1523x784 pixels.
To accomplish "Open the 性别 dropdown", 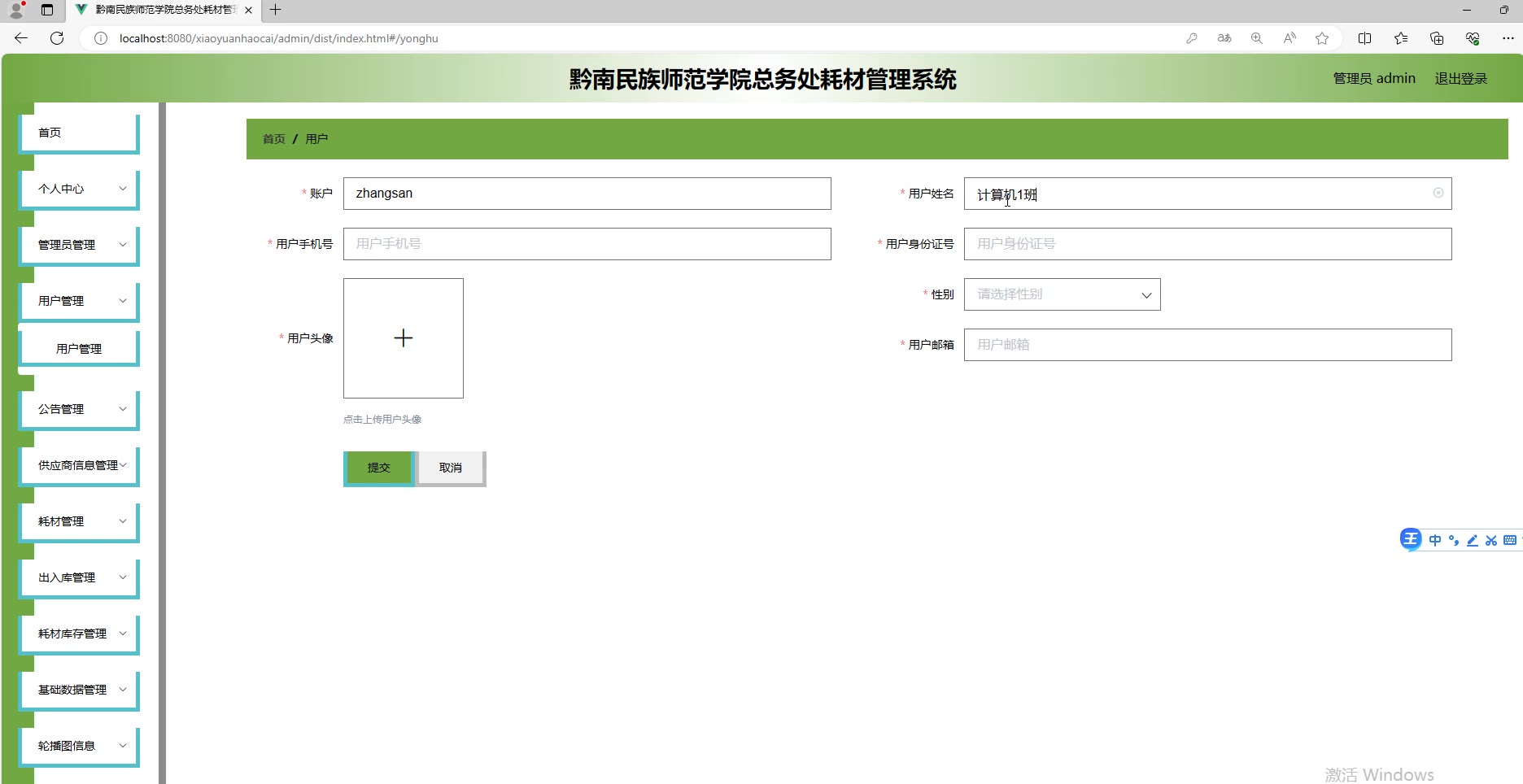I will [x=1063, y=294].
